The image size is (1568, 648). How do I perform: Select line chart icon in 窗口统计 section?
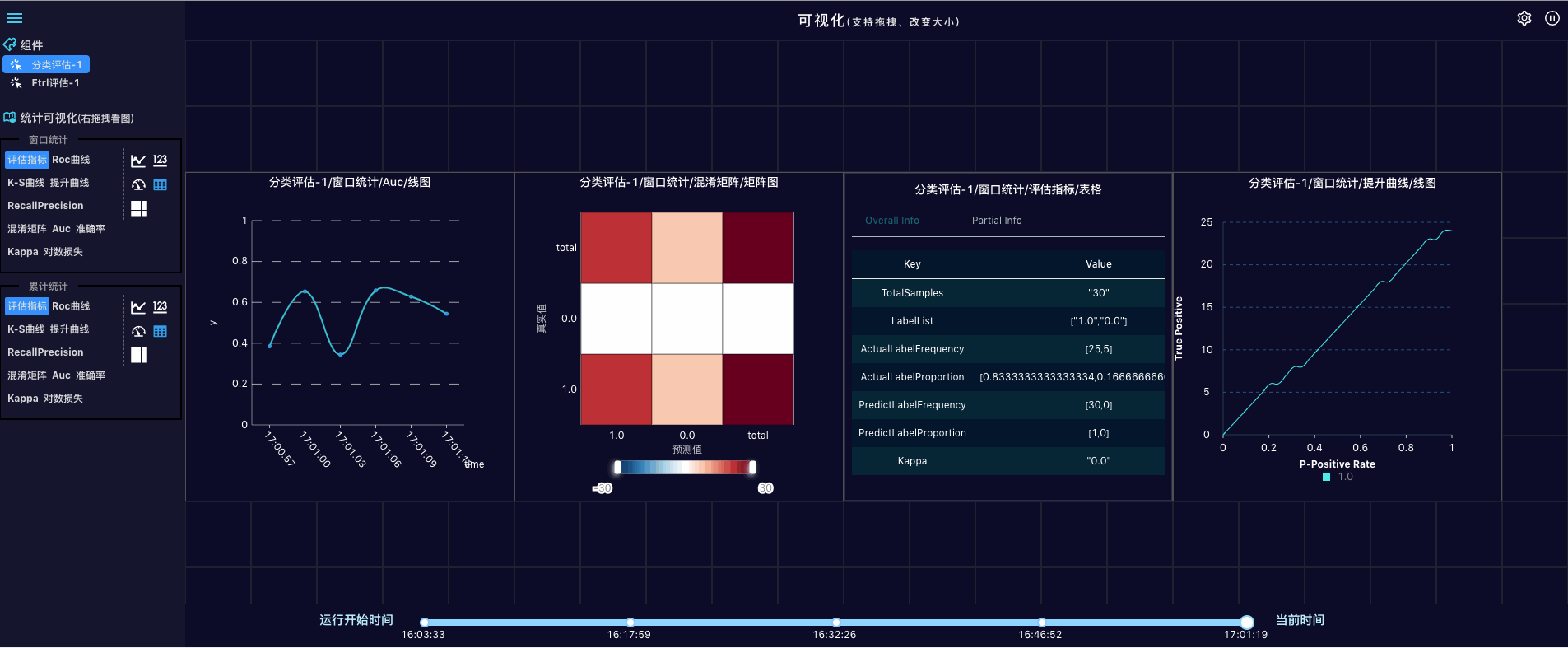[x=138, y=161]
